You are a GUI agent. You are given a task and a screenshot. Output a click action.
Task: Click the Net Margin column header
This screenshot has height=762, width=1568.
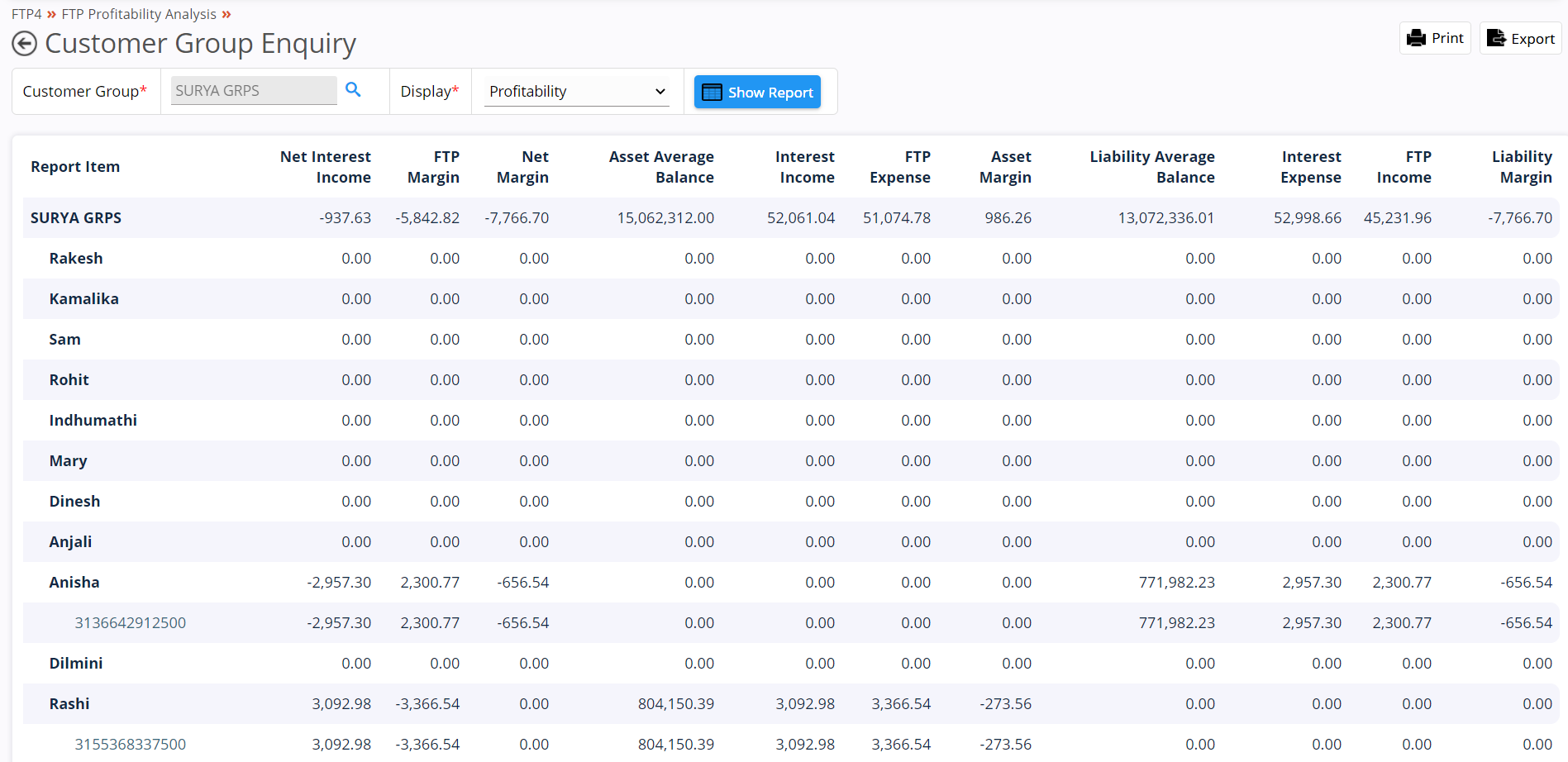click(x=522, y=167)
